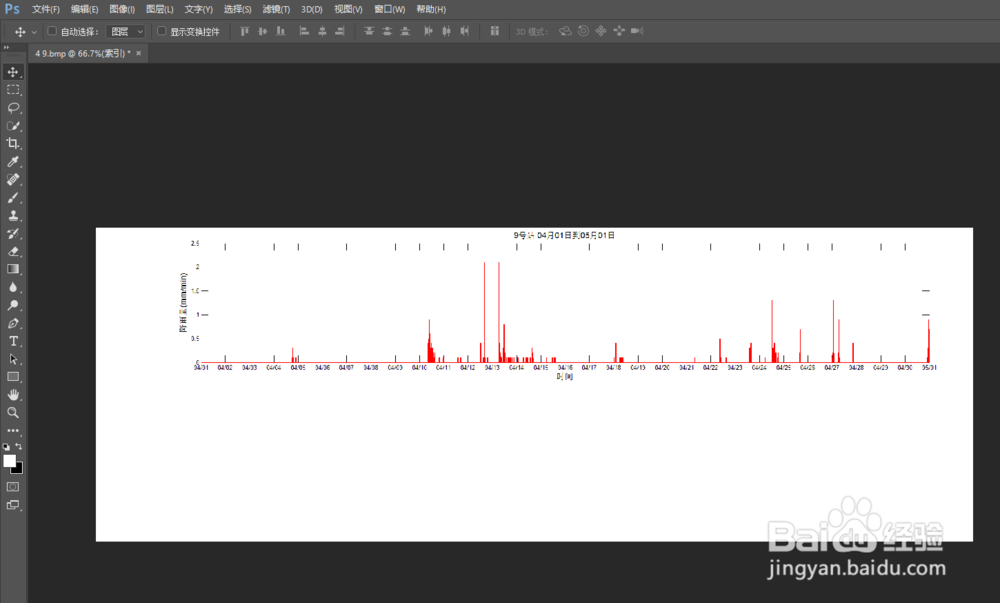Viewport: 1000px width, 603px height.
Task: Align left edges in options bar
Action: pyautogui.click(x=304, y=31)
